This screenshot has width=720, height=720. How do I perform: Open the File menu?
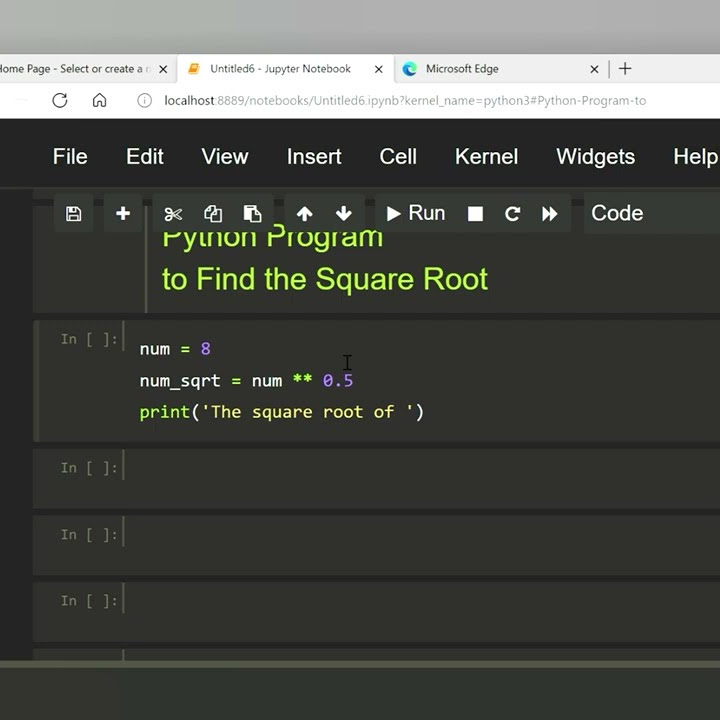pyautogui.click(x=70, y=157)
